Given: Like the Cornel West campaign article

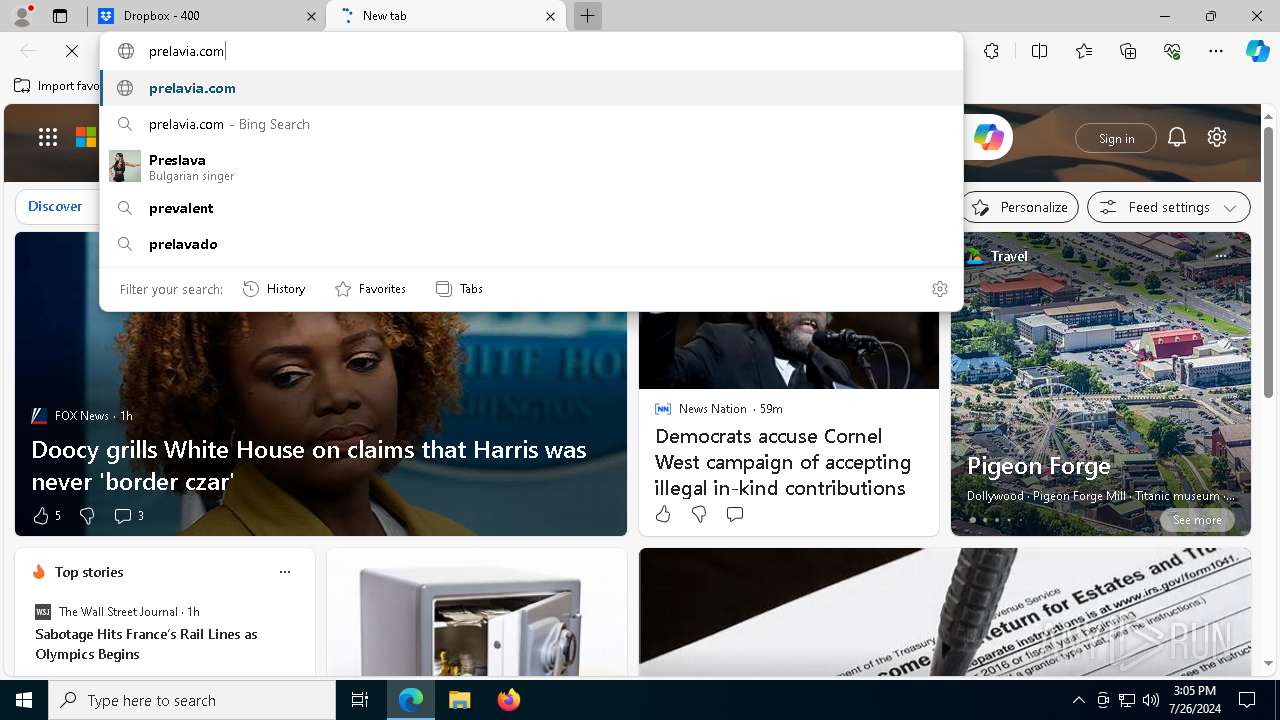Looking at the screenshot, I should click(663, 514).
